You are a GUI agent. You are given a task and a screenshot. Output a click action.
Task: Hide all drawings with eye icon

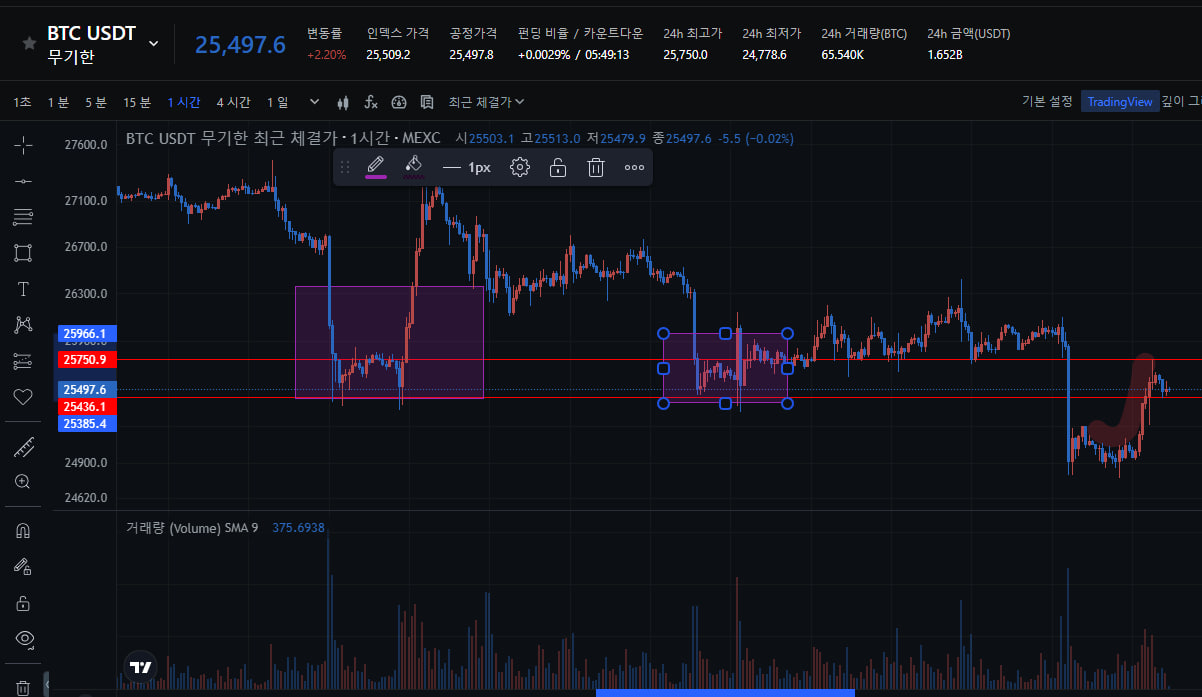(23, 638)
